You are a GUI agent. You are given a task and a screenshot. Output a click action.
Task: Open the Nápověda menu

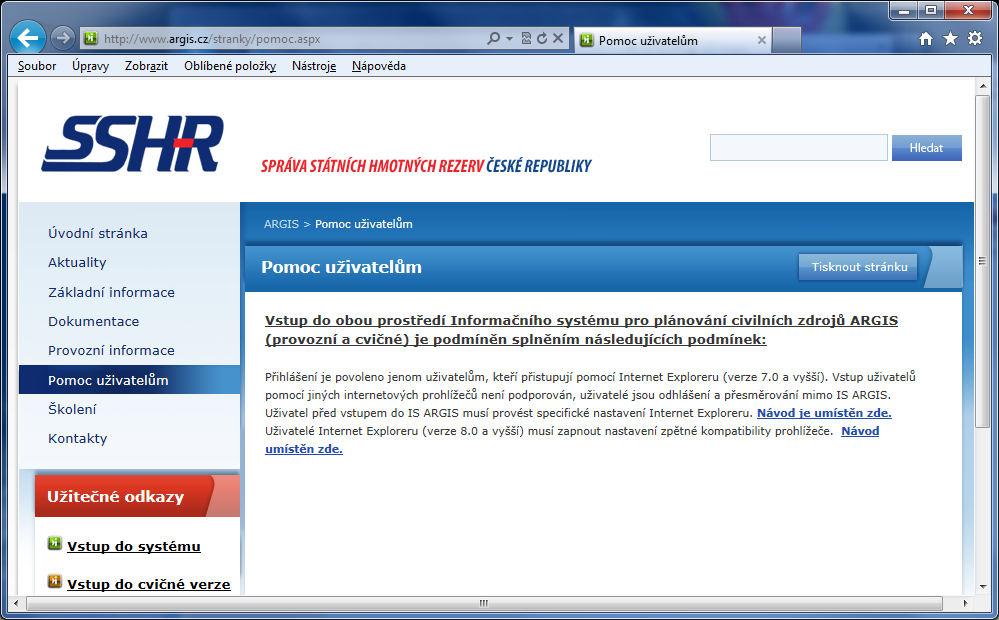(379, 66)
